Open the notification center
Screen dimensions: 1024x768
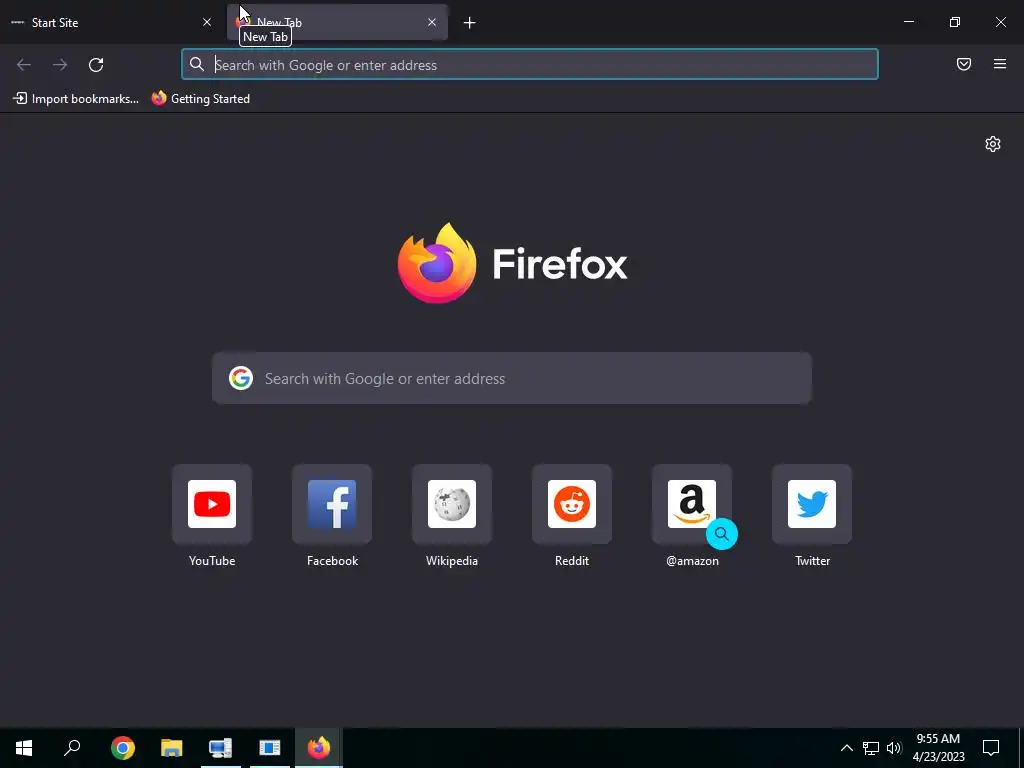point(991,748)
